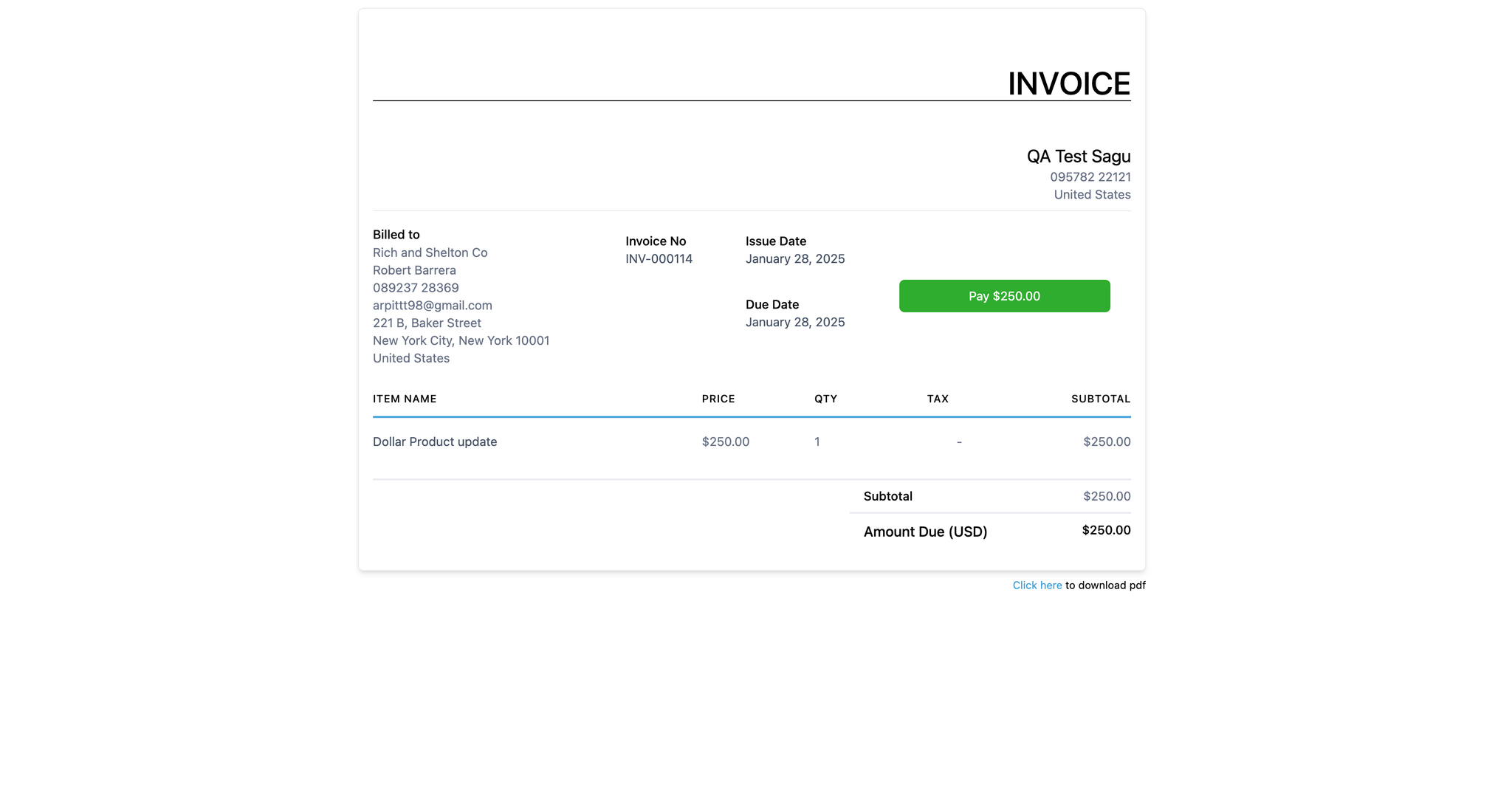
Task: Click the contact name Robert Barrera
Action: point(414,270)
